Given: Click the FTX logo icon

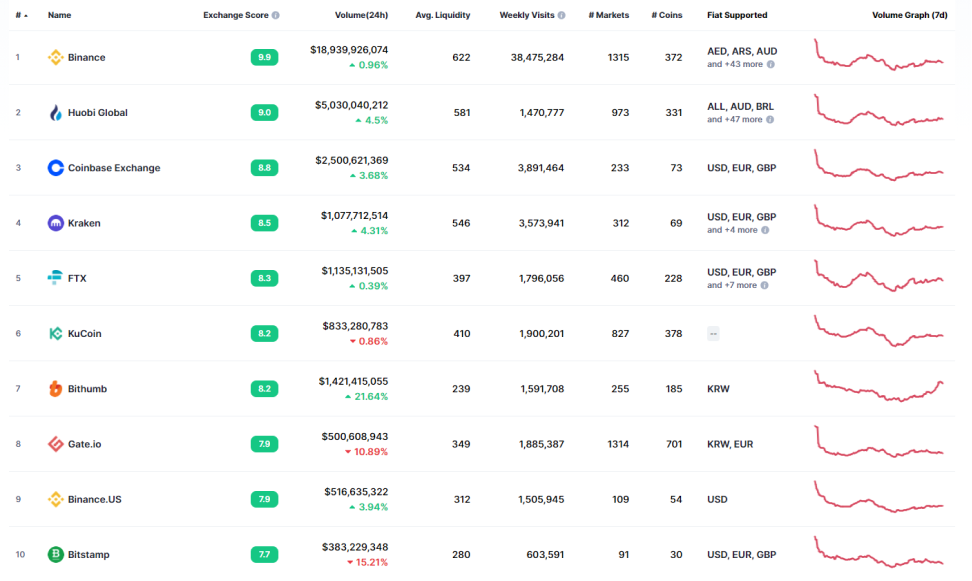Looking at the screenshot, I should coord(55,278).
